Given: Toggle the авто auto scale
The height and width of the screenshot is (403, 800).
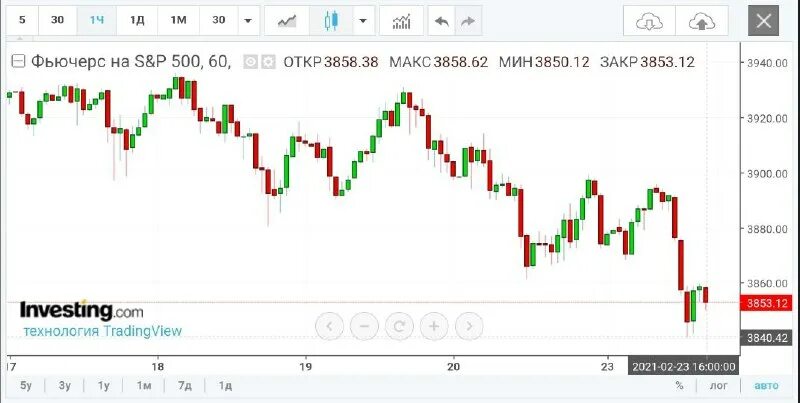Looking at the screenshot, I should (x=767, y=386).
